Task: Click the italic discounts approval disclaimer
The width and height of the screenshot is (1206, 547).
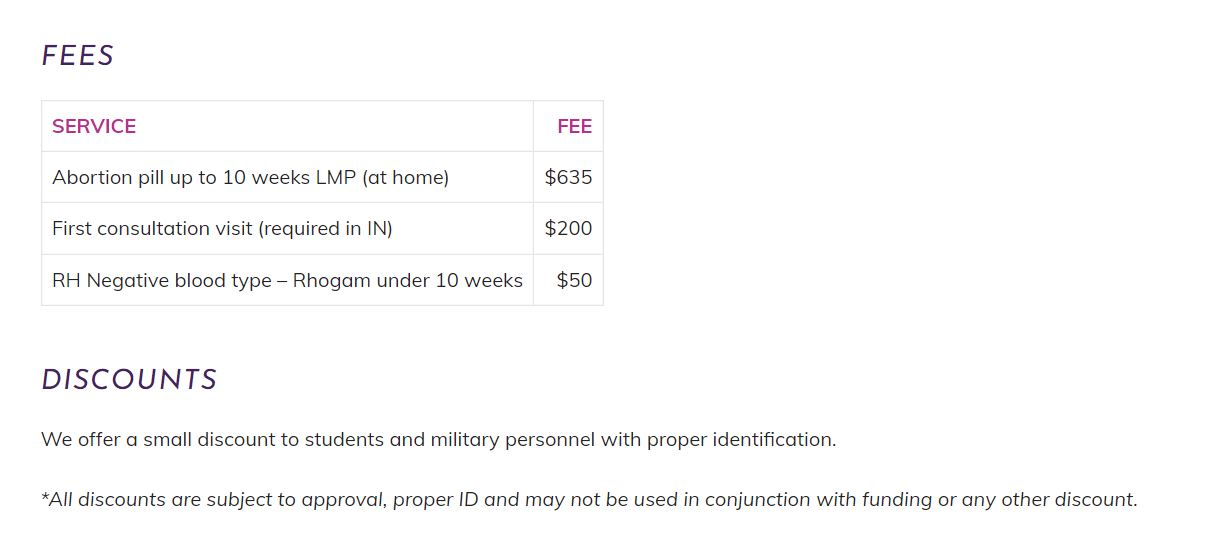Action: tap(589, 499)
